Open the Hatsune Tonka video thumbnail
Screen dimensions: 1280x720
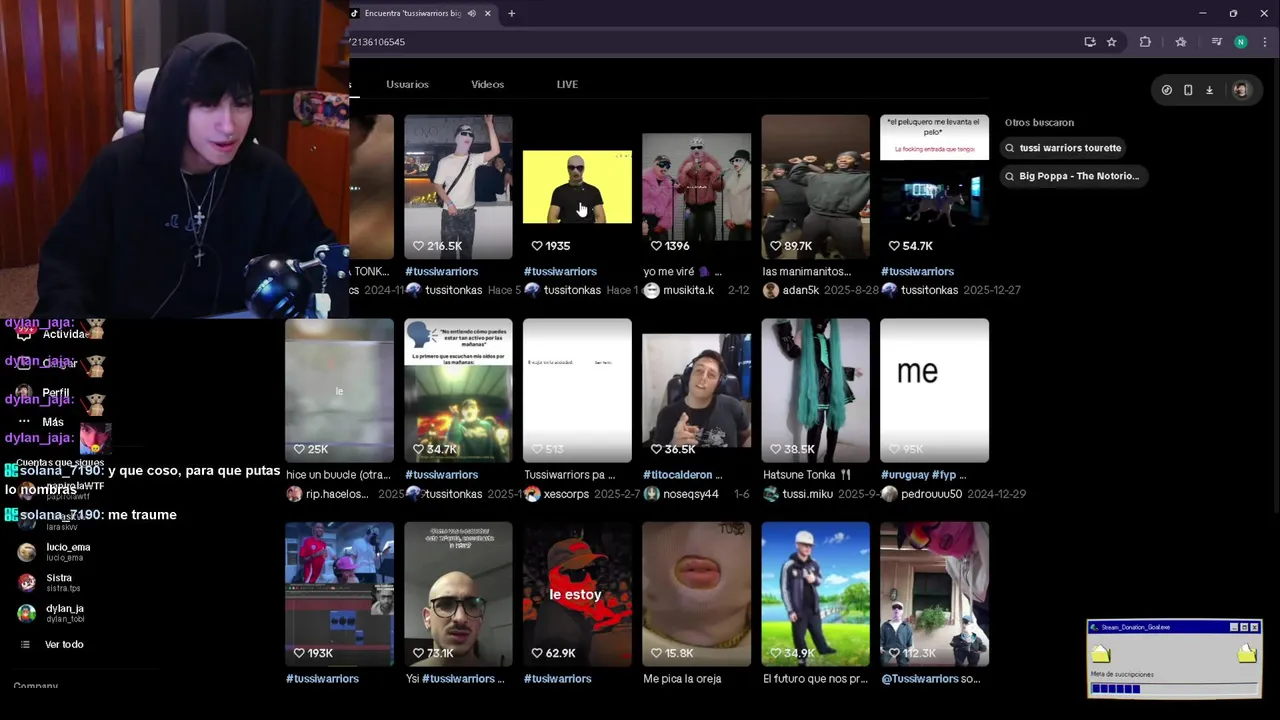click(x=815, y=390)
